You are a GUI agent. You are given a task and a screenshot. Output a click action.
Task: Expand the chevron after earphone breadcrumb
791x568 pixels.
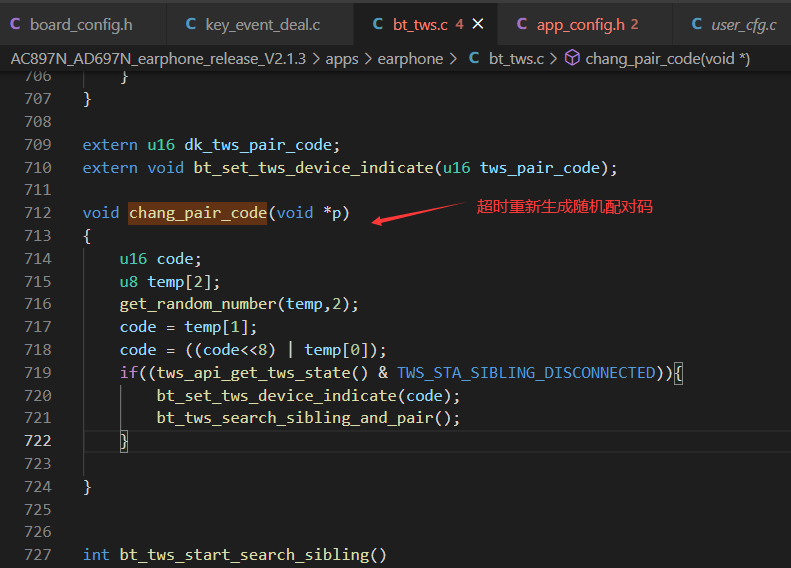[x=453, y=60]
